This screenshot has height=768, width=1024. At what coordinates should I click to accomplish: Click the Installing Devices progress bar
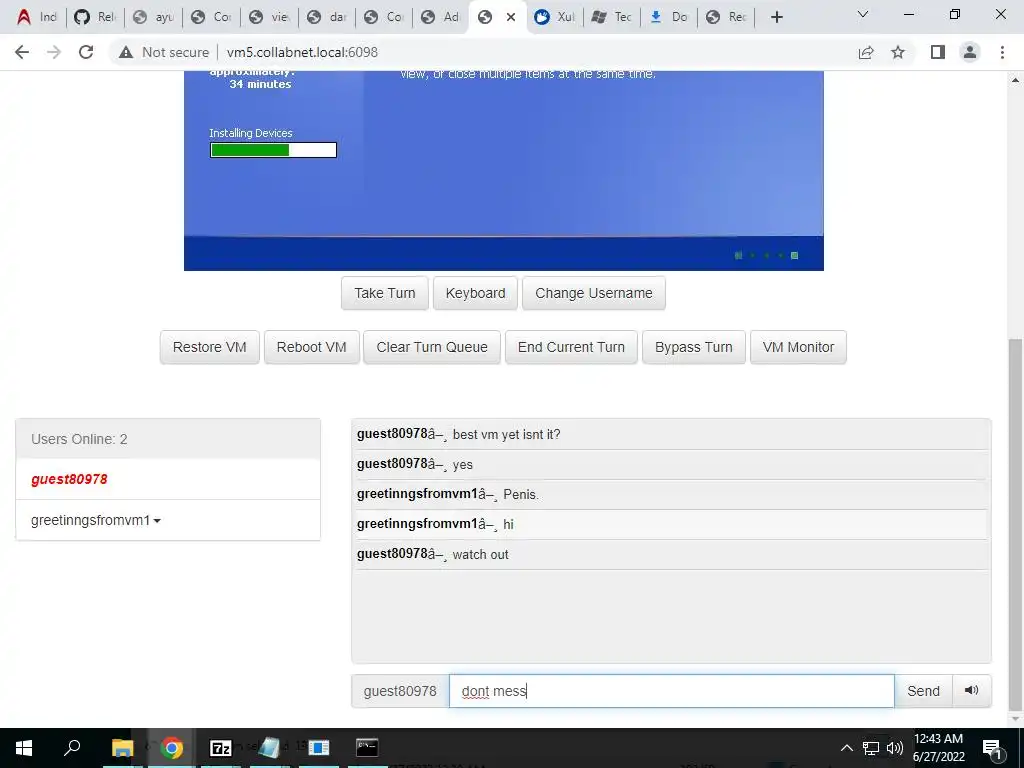click(x=273, y=150)
